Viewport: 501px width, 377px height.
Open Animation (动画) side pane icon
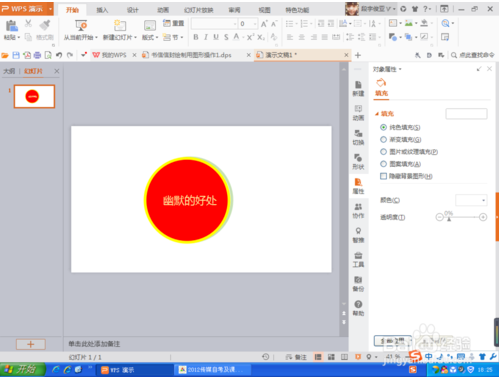(x=358, y=113)
